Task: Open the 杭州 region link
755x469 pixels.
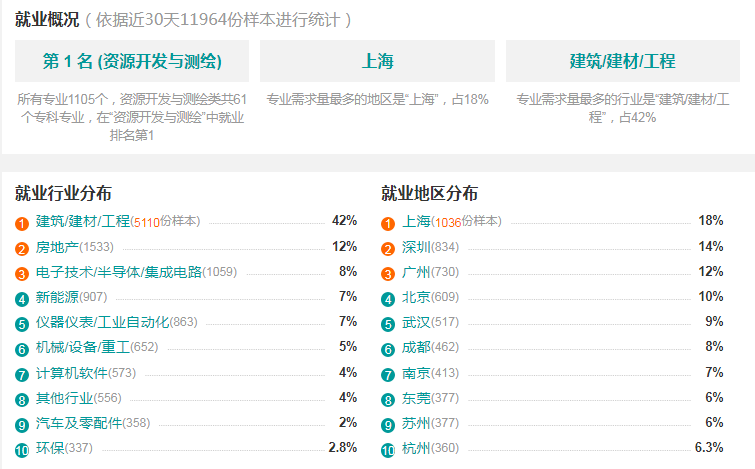Action: 416,448
